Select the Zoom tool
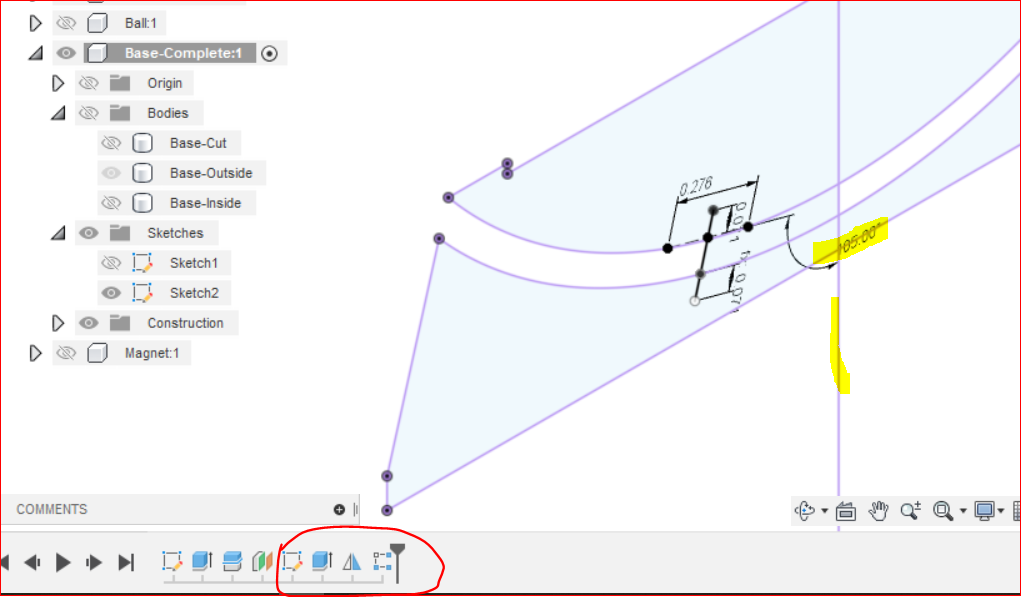 pos(910,510)
